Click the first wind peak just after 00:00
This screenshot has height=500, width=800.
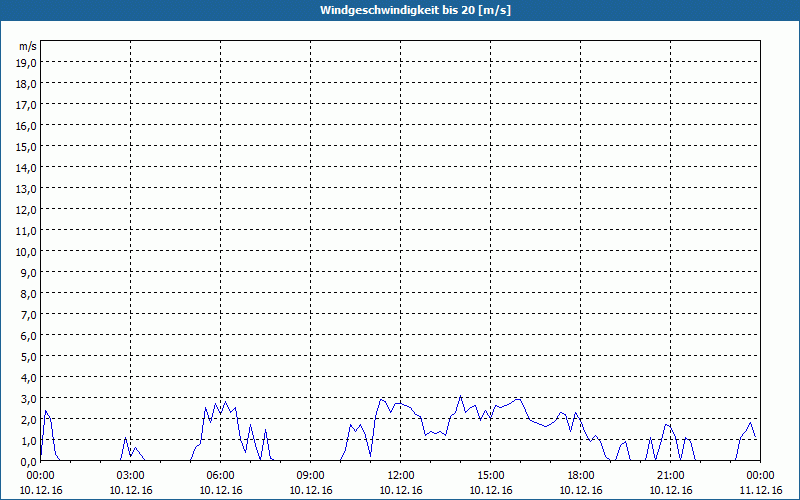[45, 411]
